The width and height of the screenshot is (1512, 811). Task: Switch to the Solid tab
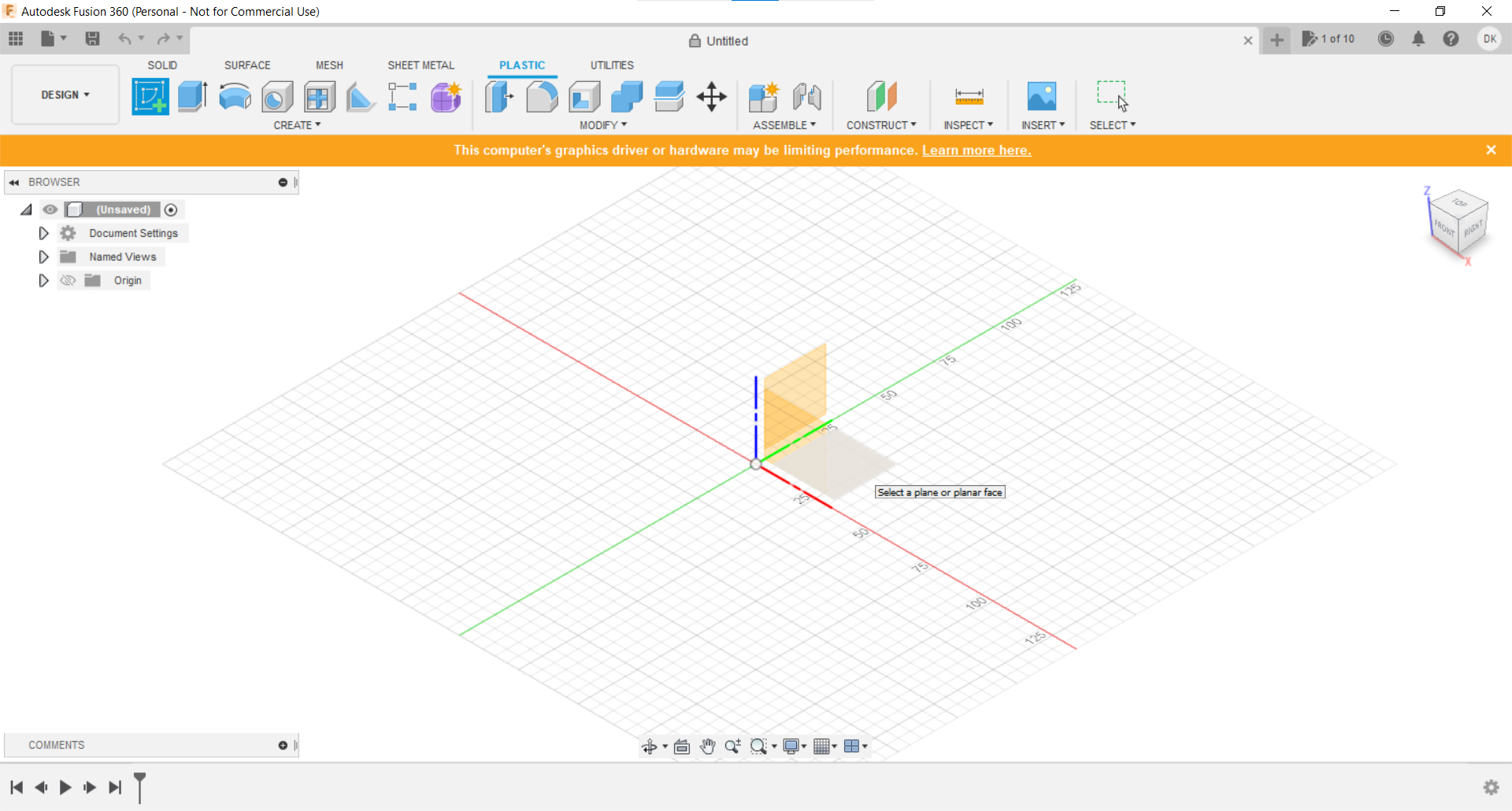coord(162,65)
